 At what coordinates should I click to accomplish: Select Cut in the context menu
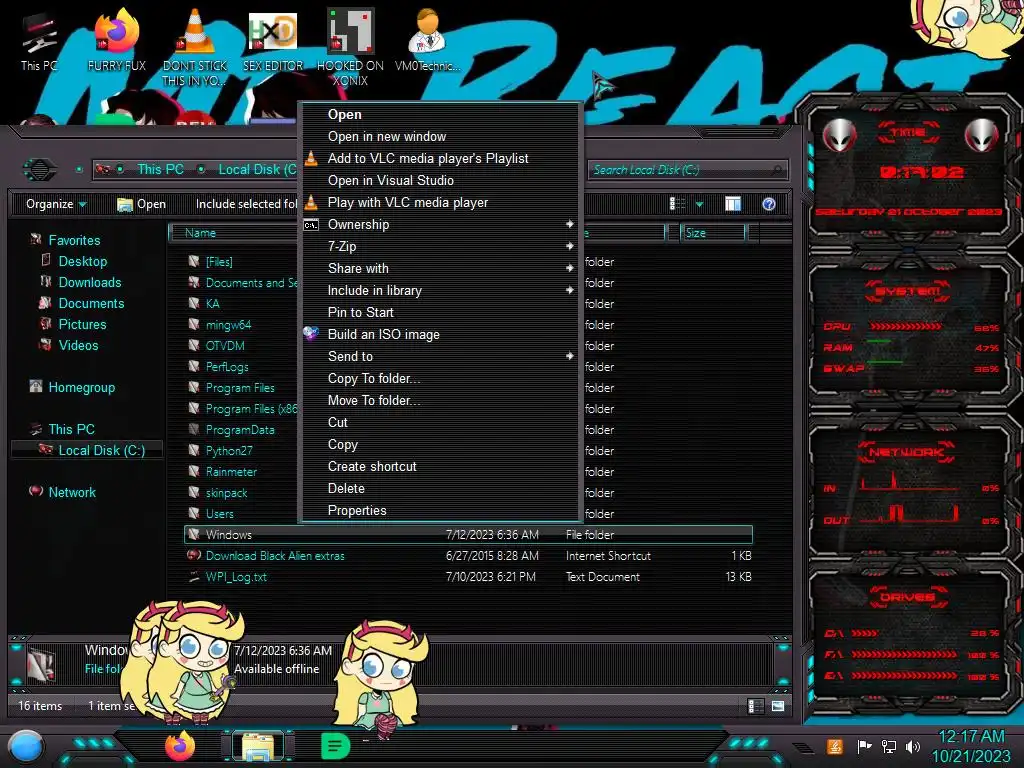pos(439,423)
